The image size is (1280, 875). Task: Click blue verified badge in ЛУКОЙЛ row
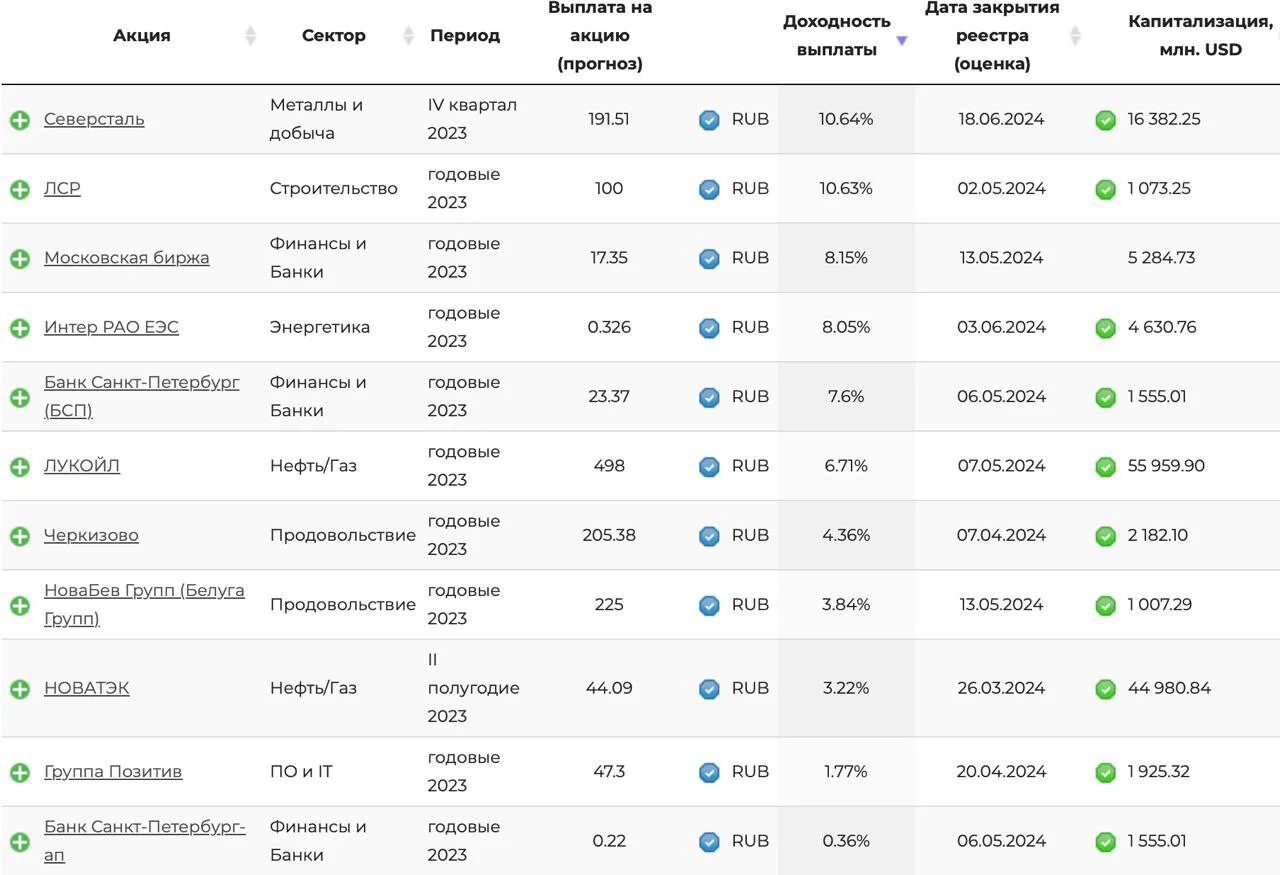pos(709,467)
